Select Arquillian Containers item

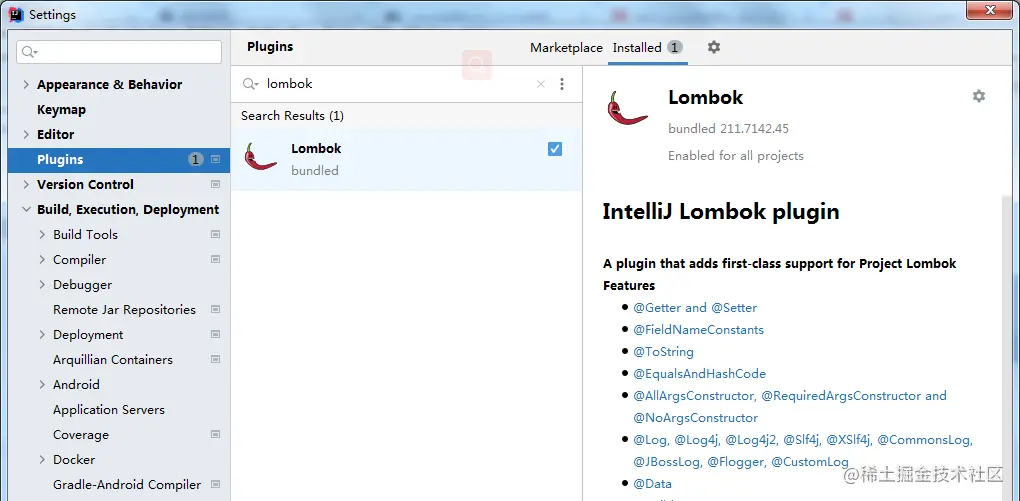tap(113, 359)
